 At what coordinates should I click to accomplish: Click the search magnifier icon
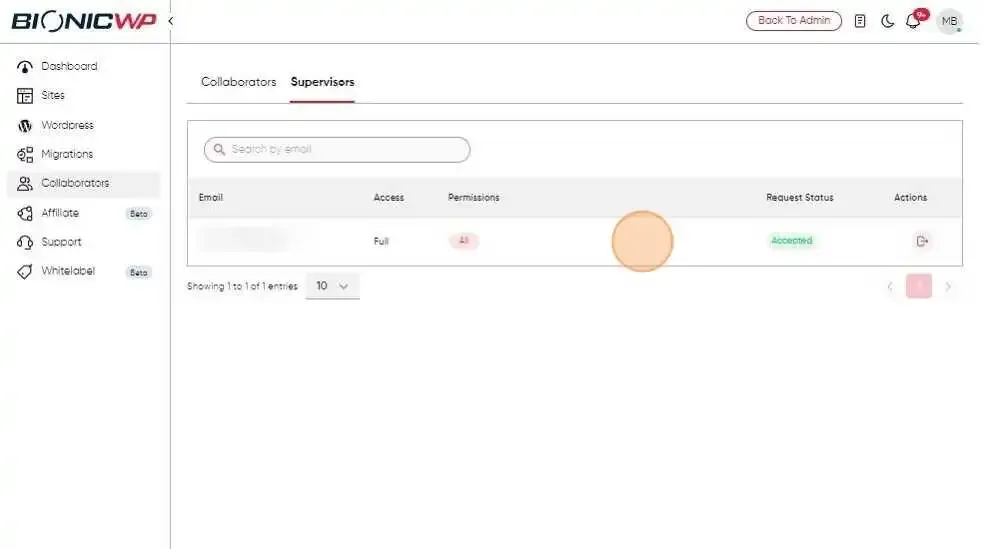coord(219,149)
